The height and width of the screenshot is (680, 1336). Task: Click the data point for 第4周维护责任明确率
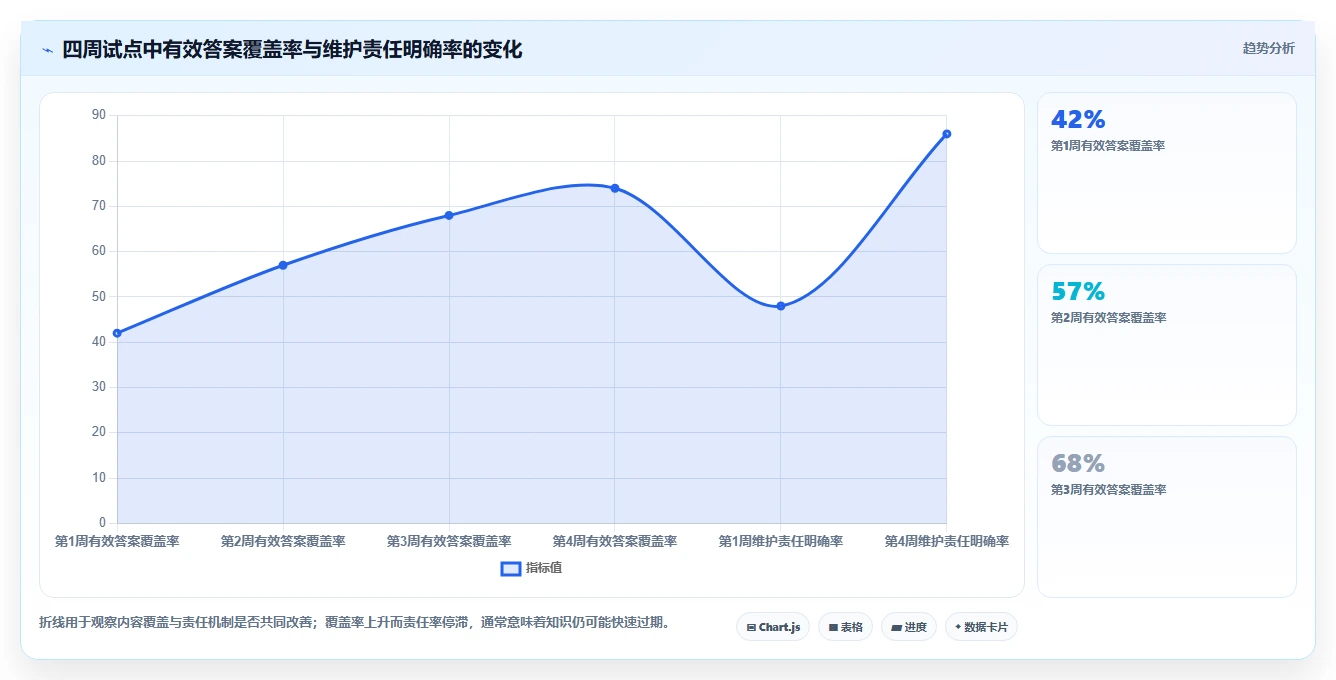947,134
